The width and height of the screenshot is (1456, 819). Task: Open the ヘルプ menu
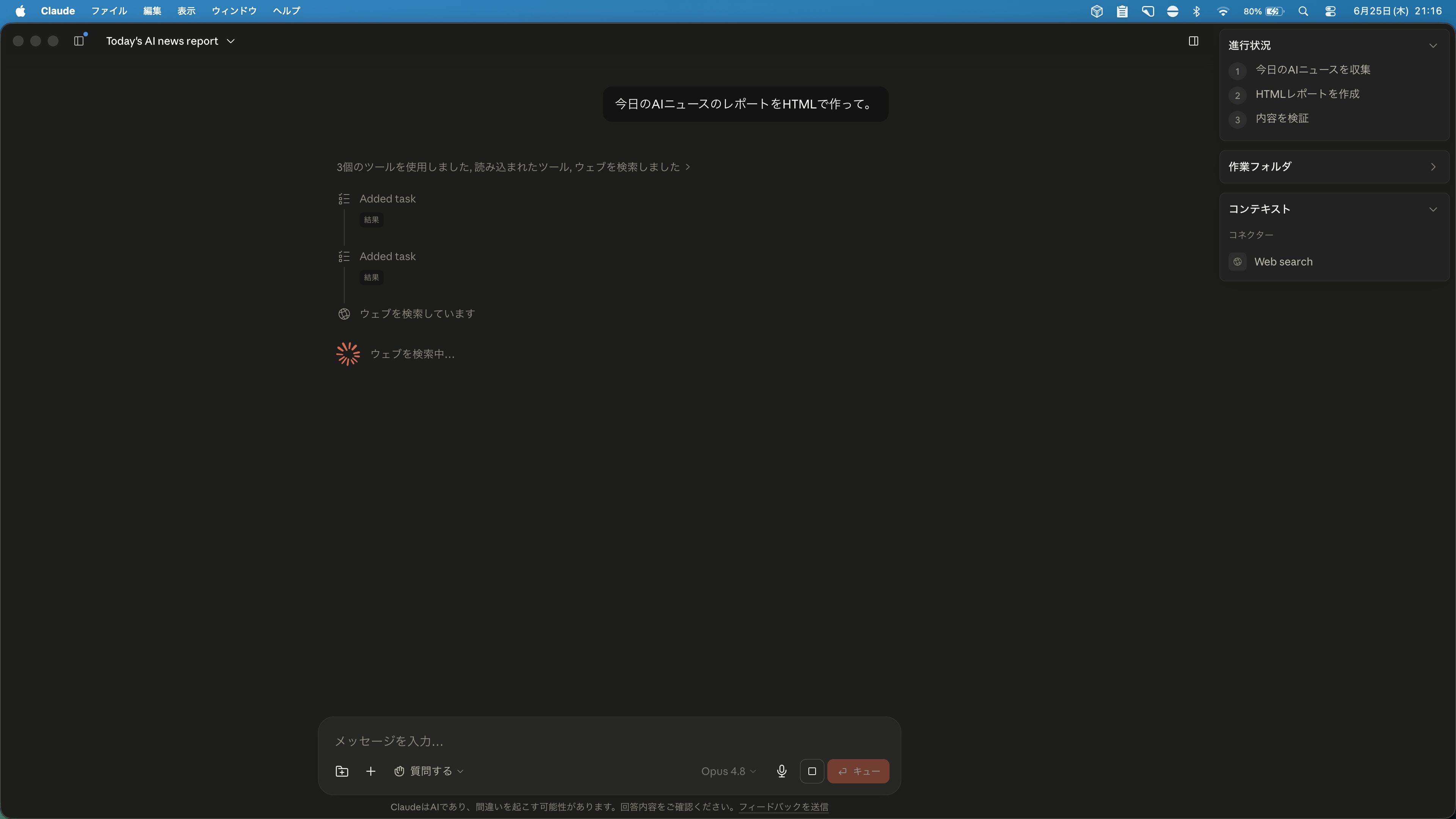287,11
